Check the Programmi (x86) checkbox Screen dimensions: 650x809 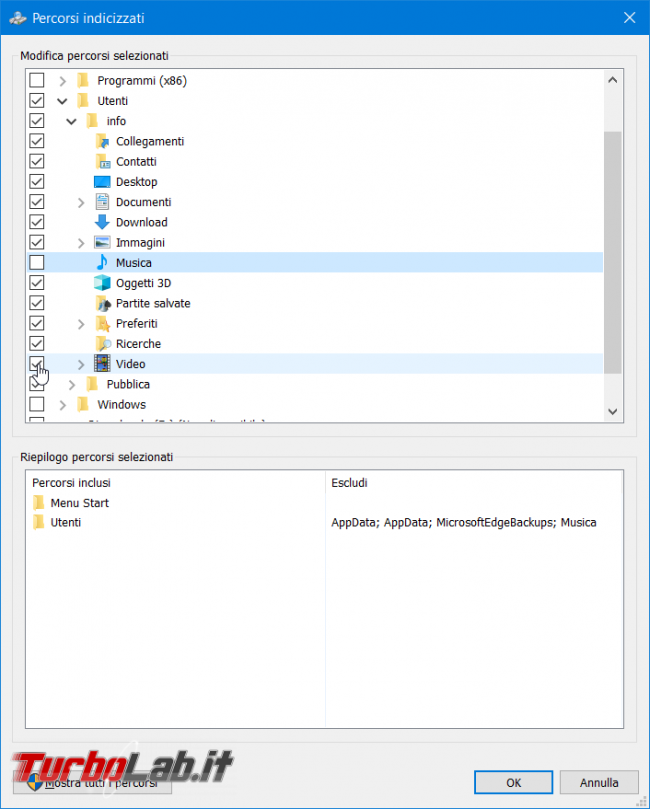click(37, 80)
